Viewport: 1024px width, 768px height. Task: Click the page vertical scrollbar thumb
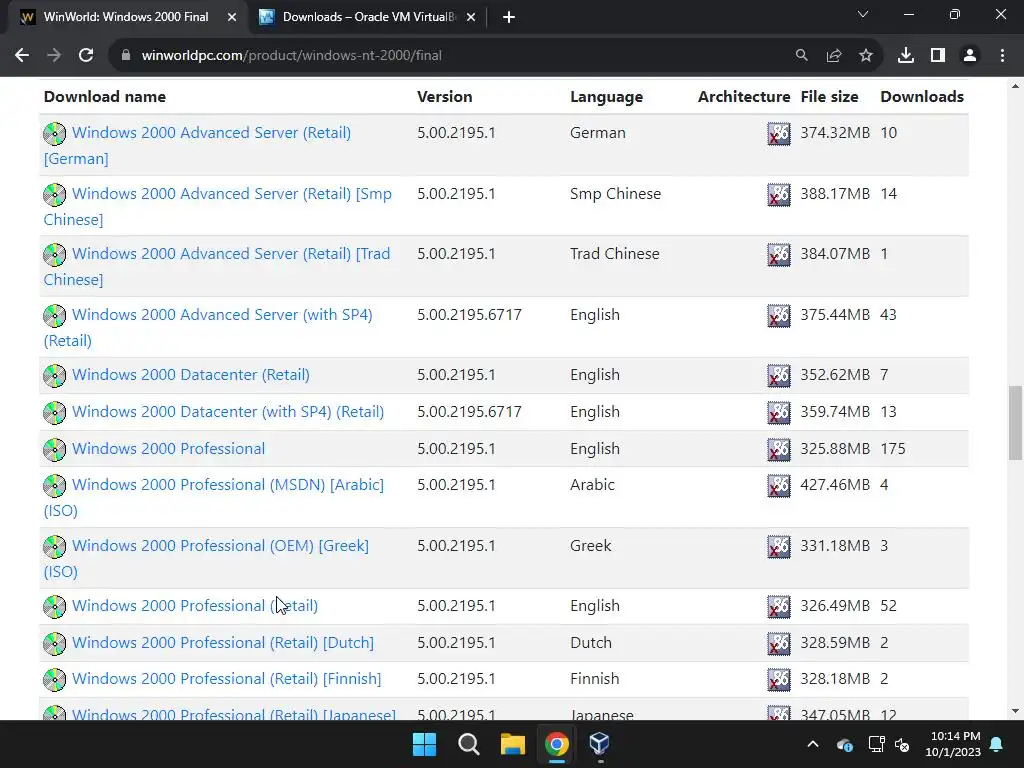pos(1015,423)
